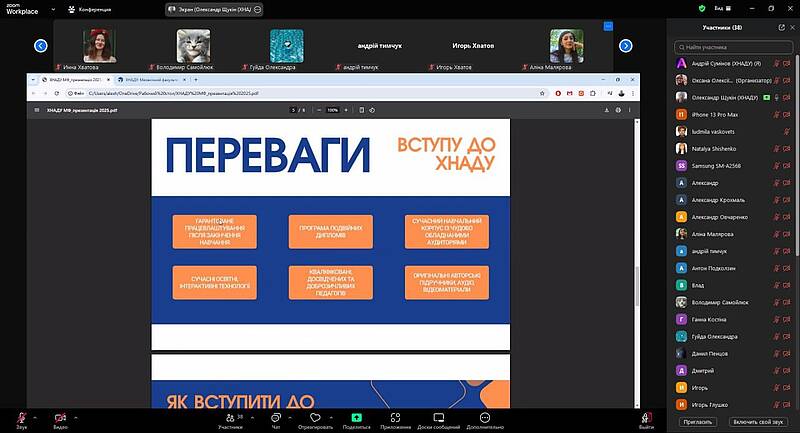Click the Отреагировать reactions icon
Image resolution: width=800 pixels, height=433 pixels.
[314, 418]
